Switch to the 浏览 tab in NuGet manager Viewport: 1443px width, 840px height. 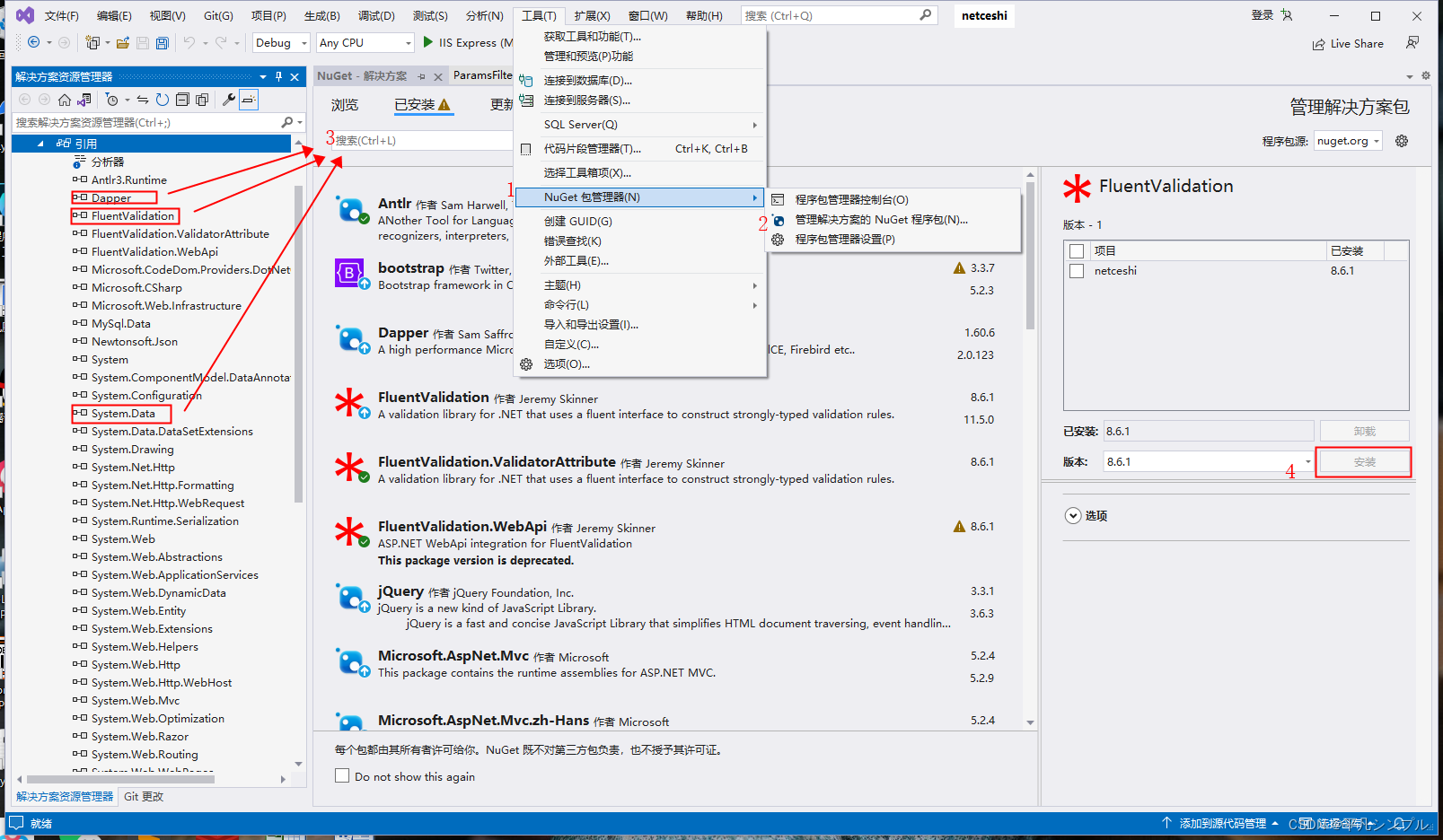pos(344,105)
